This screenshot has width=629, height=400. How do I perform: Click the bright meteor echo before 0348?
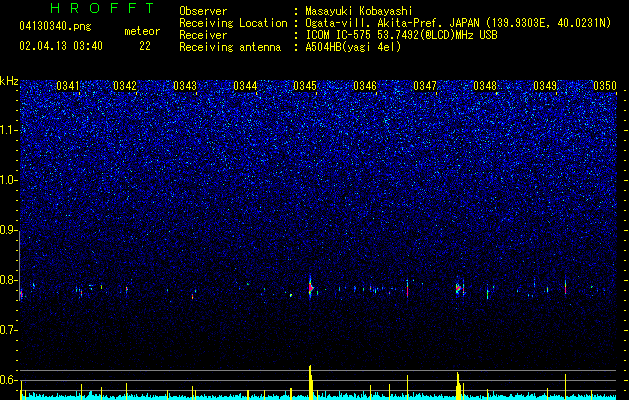point(458,288)
